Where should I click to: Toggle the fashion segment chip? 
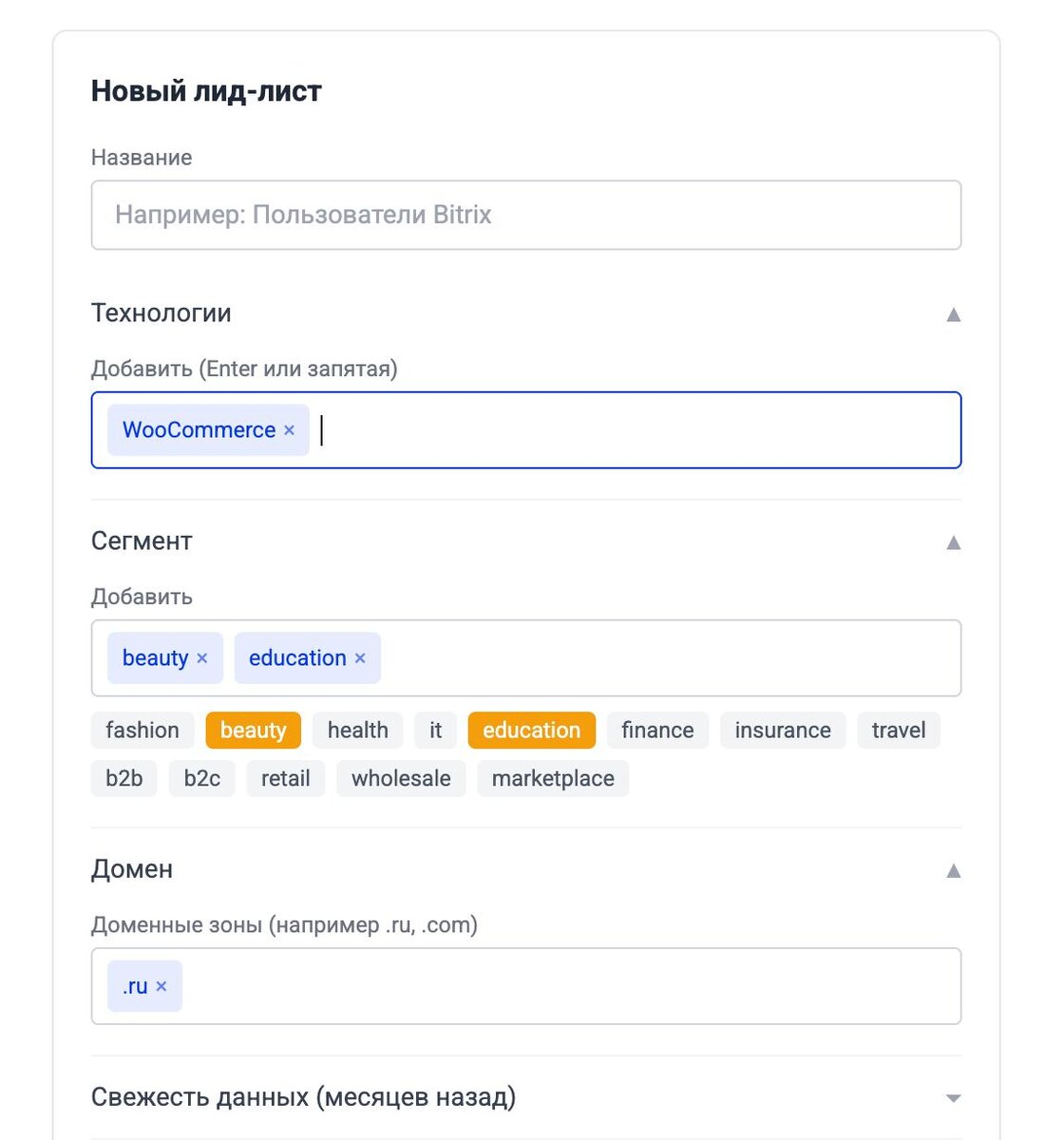pyautogui.click(x=142, y=731)
